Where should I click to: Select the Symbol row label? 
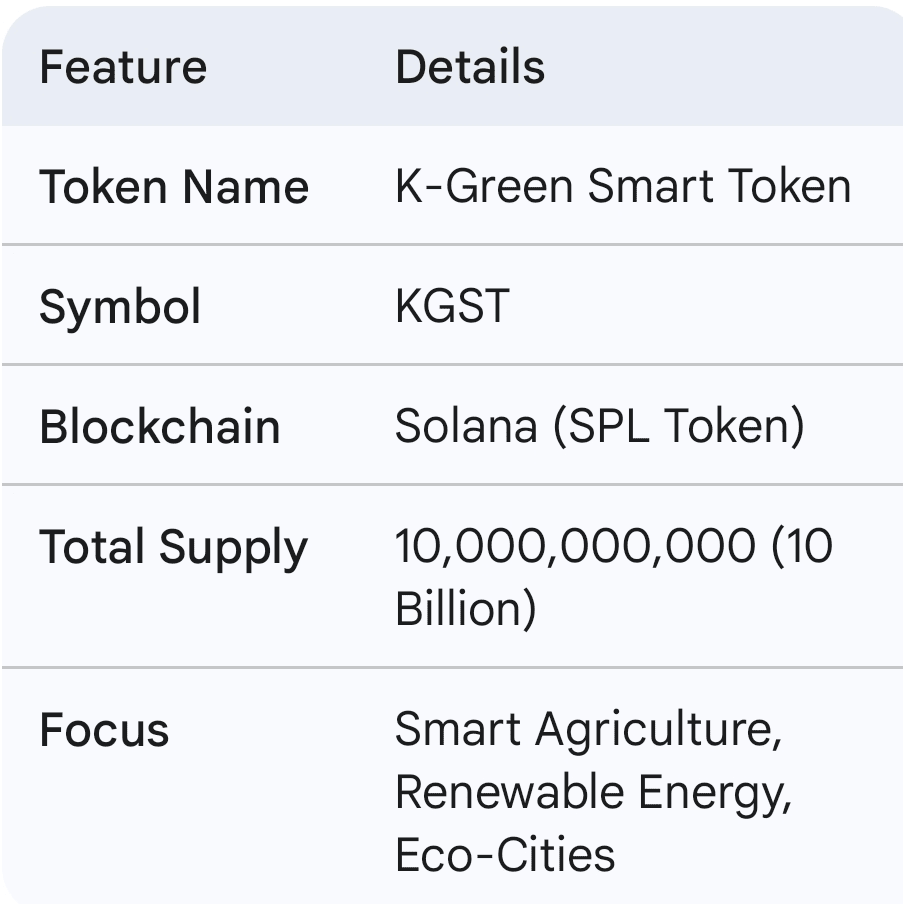click(x=120, y=307)
